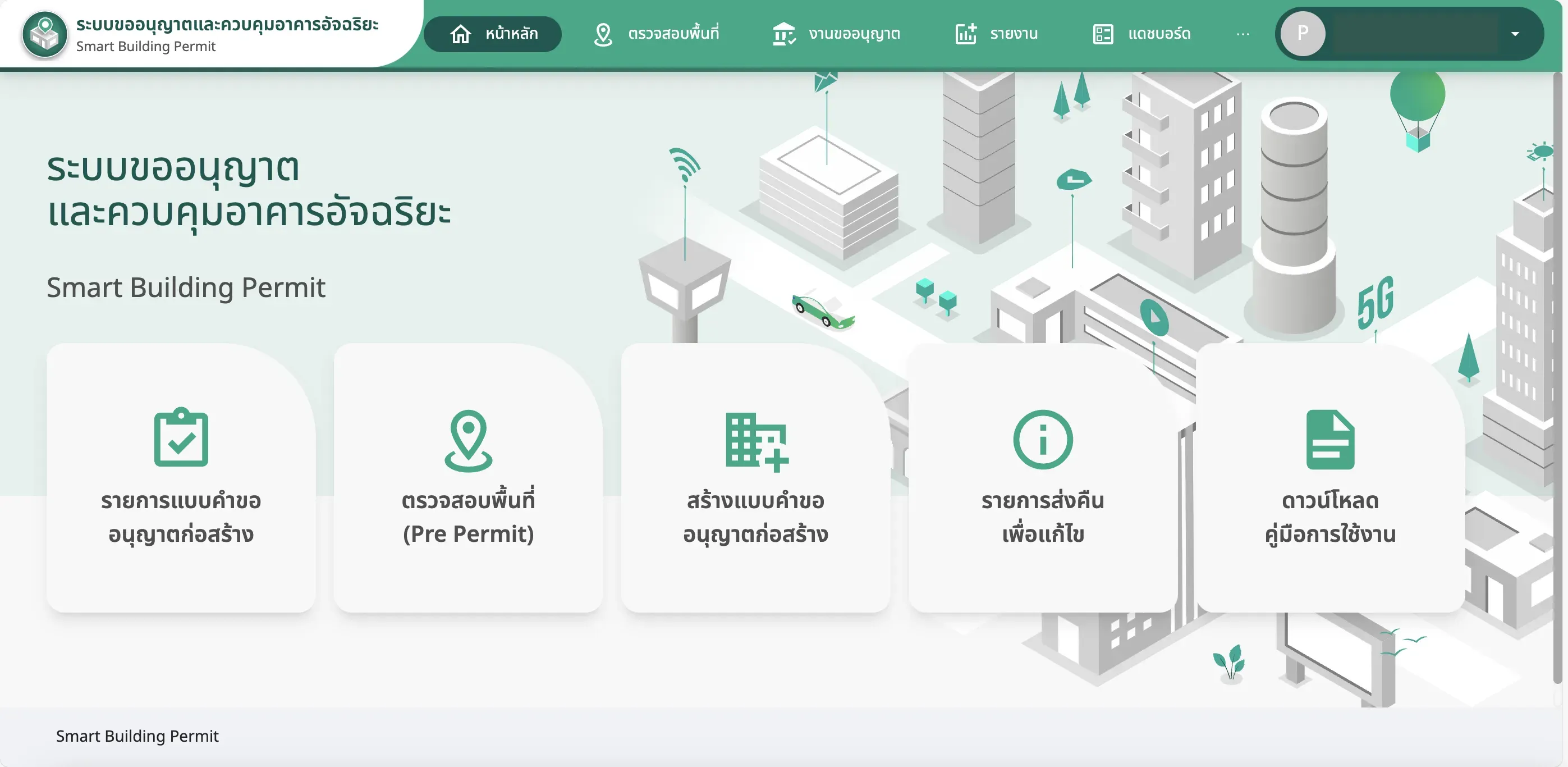
Task: Click the clipboard check icon card
Action: click(181, 437)
